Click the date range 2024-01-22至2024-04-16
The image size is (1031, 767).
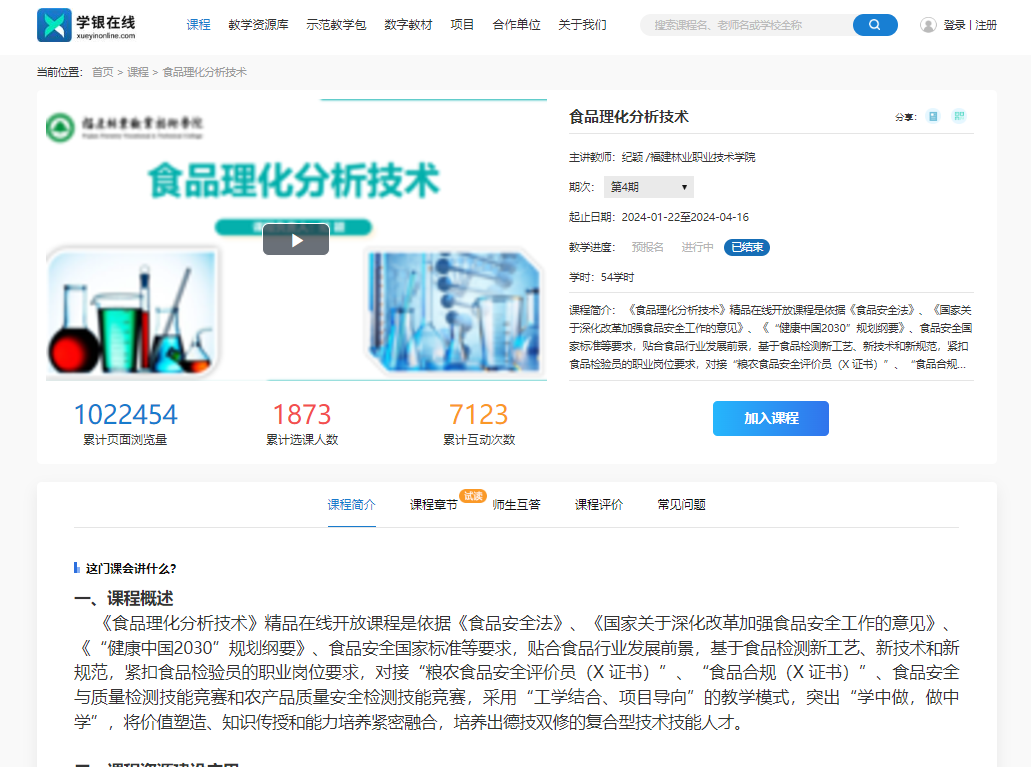(685, 217)
